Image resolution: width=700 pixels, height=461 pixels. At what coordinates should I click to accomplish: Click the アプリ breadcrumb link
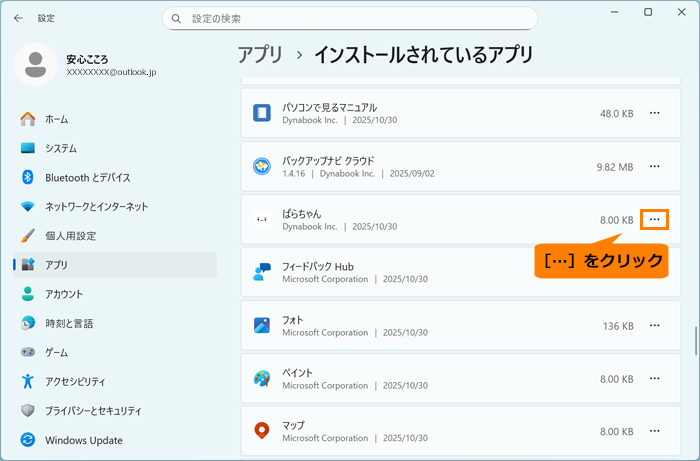click(260, 55)
